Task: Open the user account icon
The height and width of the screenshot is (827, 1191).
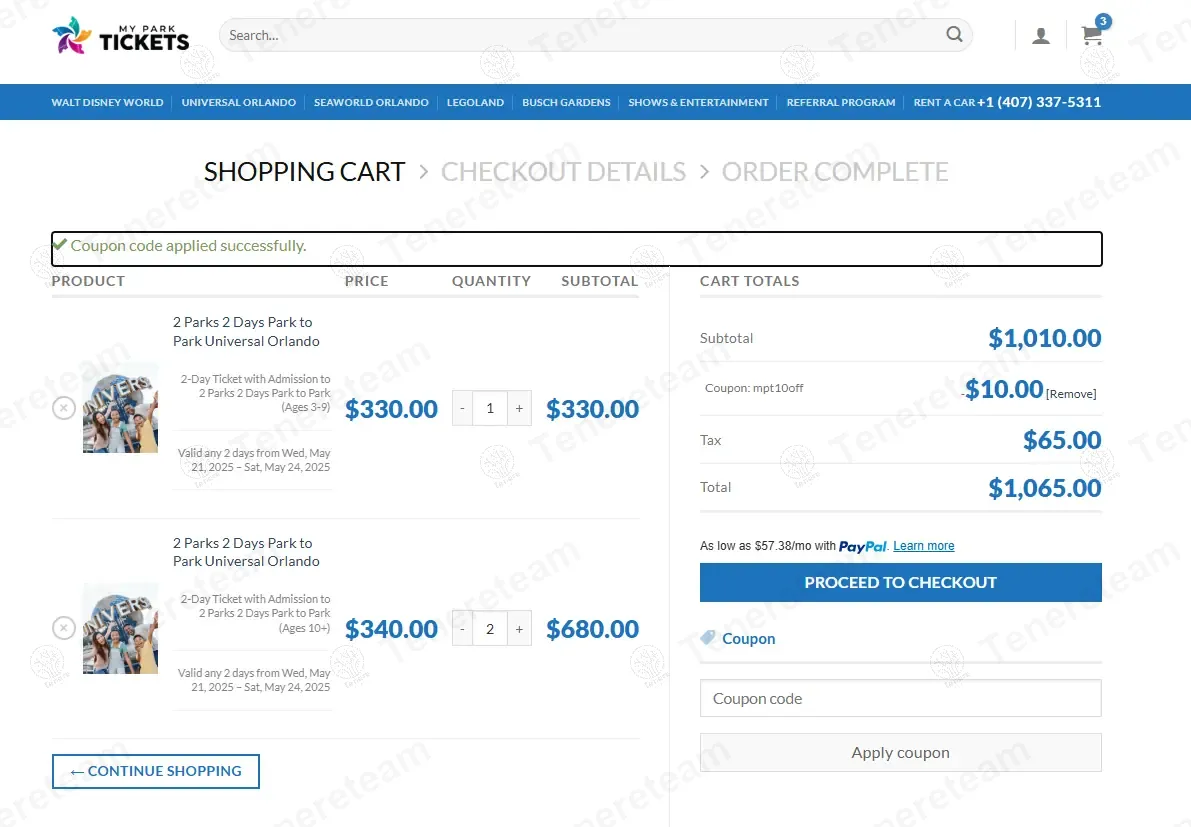Action: click(x=1041, y=36)
